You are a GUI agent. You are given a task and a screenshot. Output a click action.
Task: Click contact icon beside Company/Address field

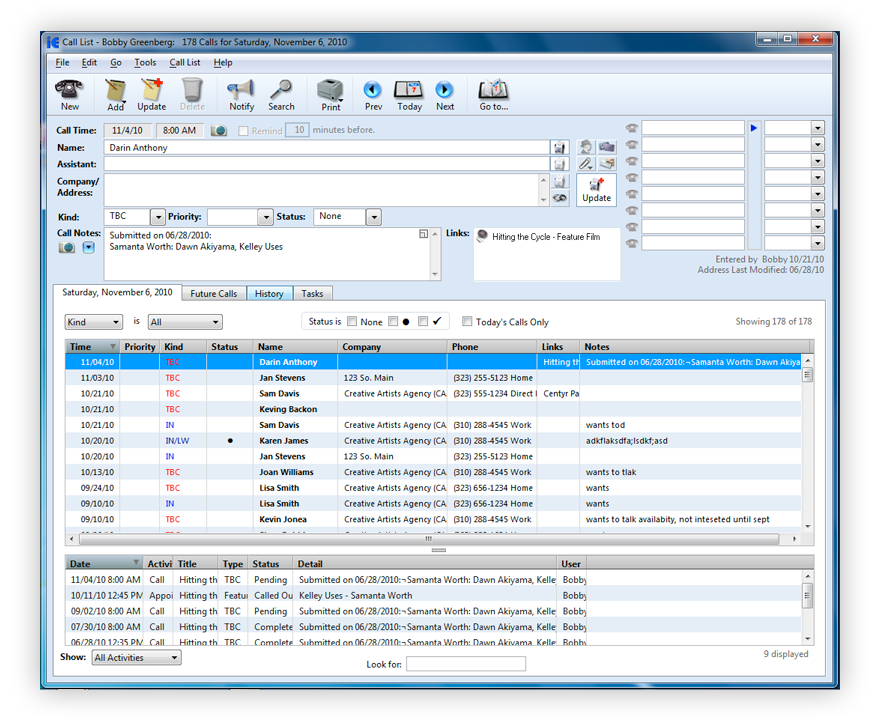tap(560, 181)
